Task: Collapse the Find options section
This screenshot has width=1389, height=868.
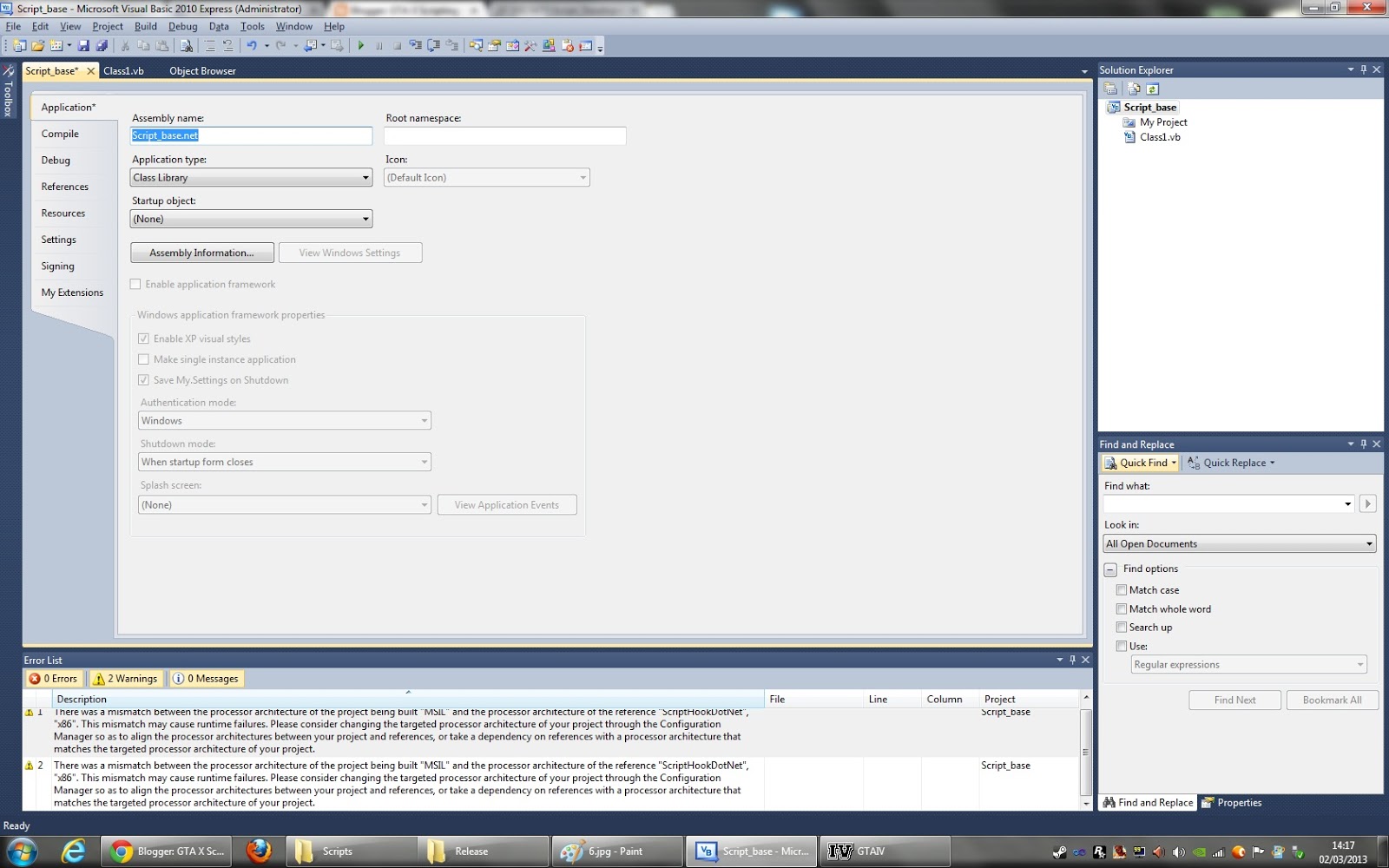Action: tap(1110, 569)
